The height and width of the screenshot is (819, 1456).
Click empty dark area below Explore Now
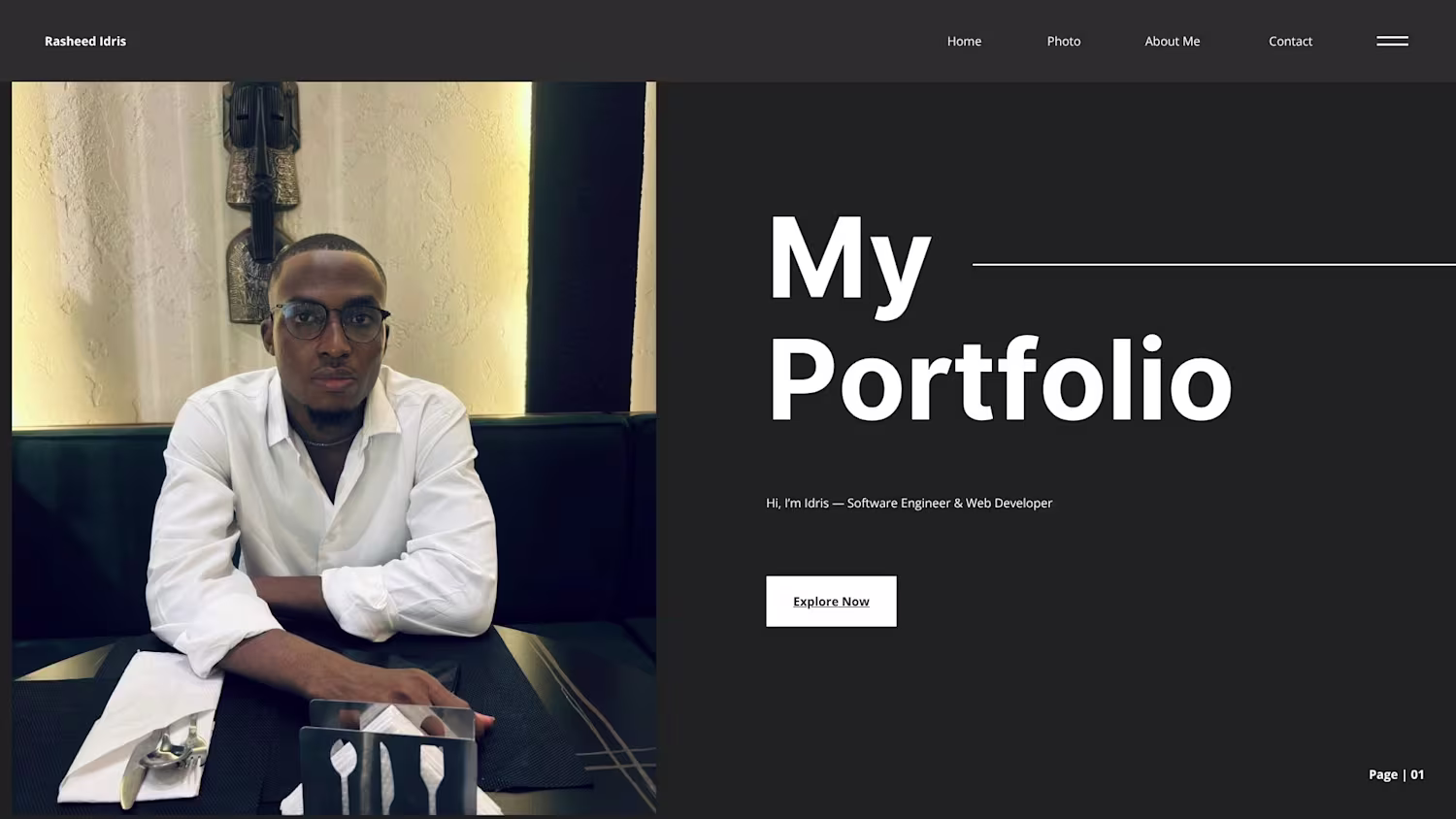[x=971, y=718]
